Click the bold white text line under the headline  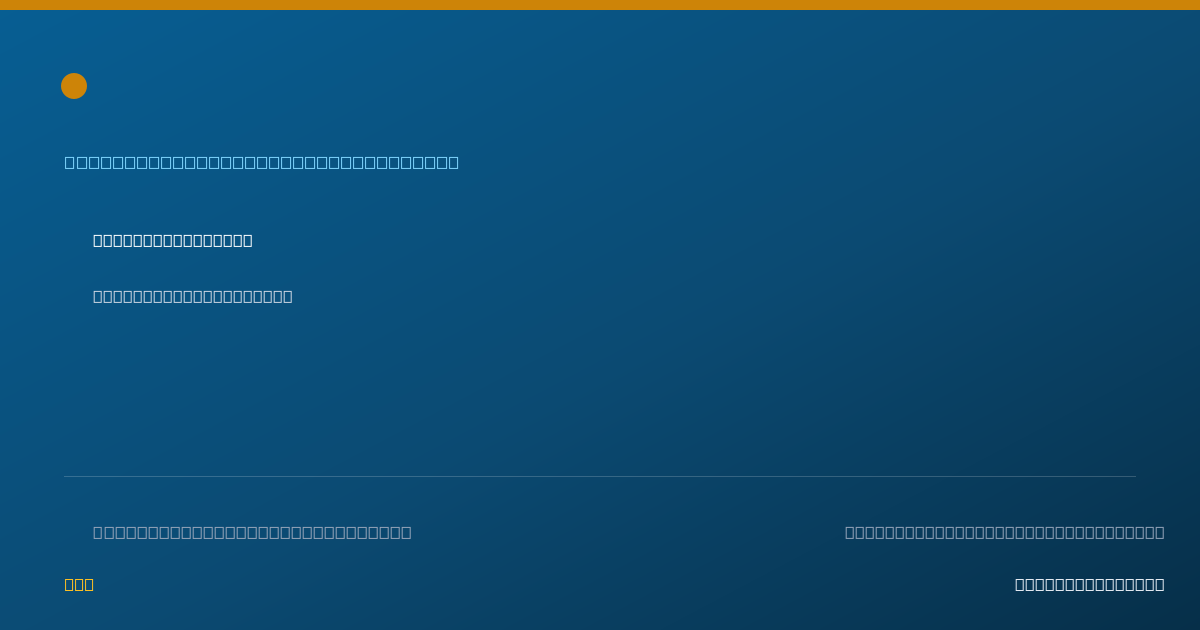[173, 240]
